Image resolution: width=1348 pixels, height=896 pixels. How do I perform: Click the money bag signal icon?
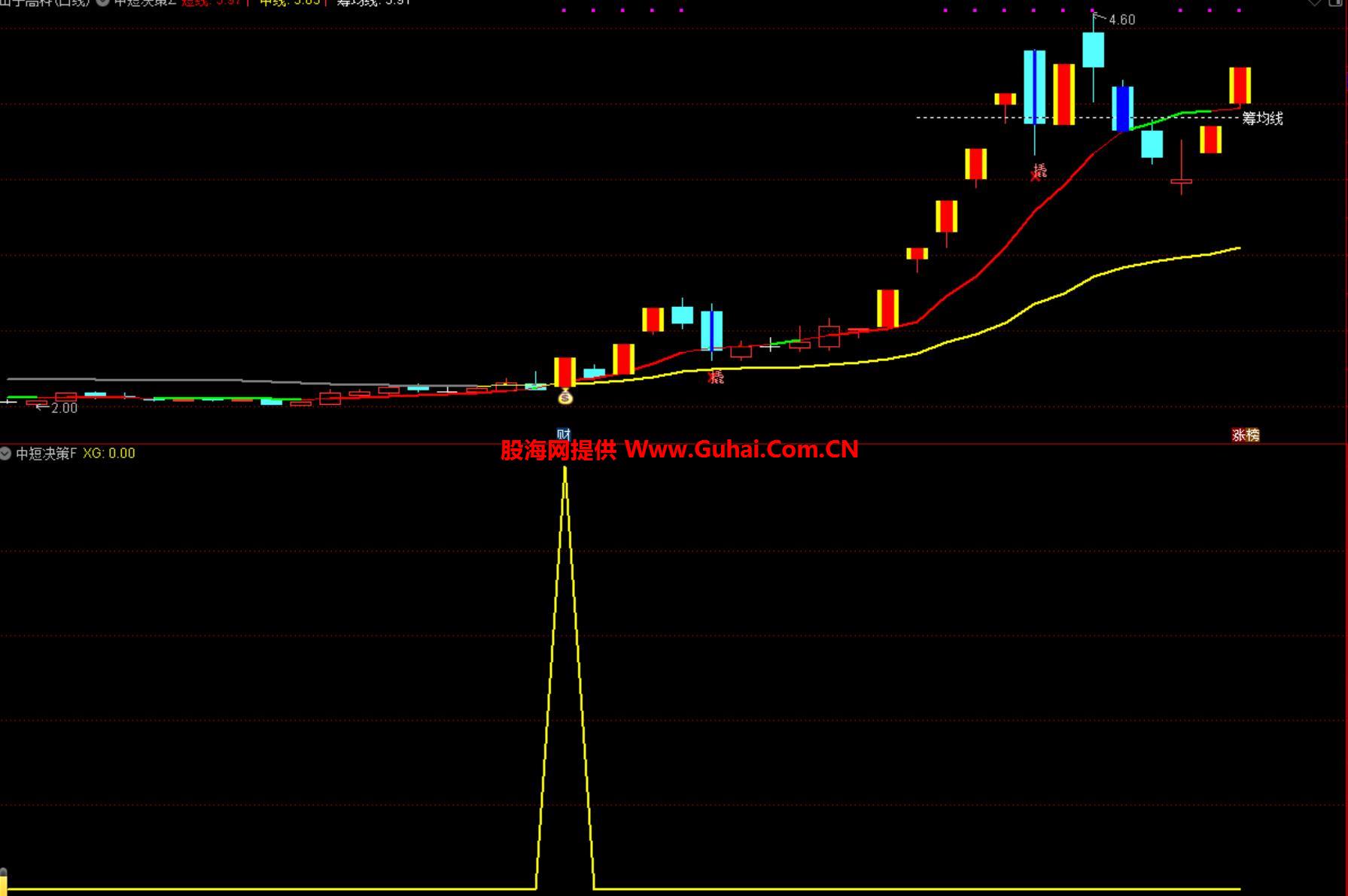point(565,396)
